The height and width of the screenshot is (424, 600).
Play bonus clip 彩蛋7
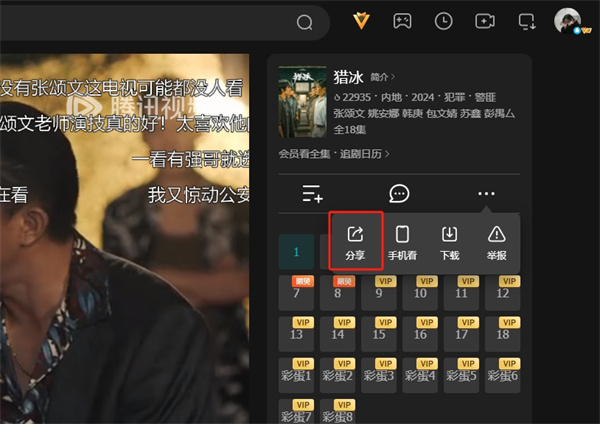tap(296, 411)
